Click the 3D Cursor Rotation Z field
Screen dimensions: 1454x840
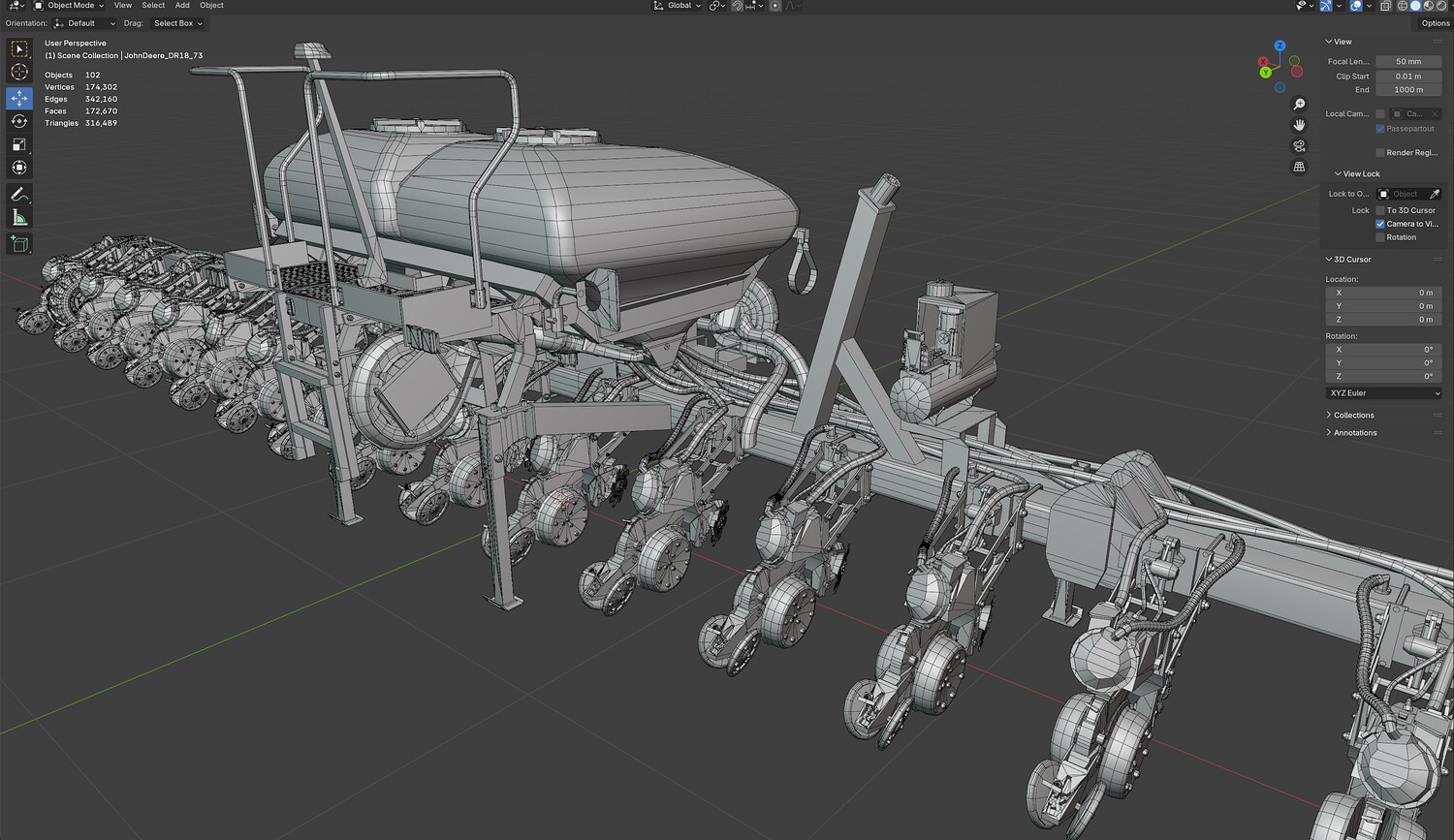tap(1383, 377)
